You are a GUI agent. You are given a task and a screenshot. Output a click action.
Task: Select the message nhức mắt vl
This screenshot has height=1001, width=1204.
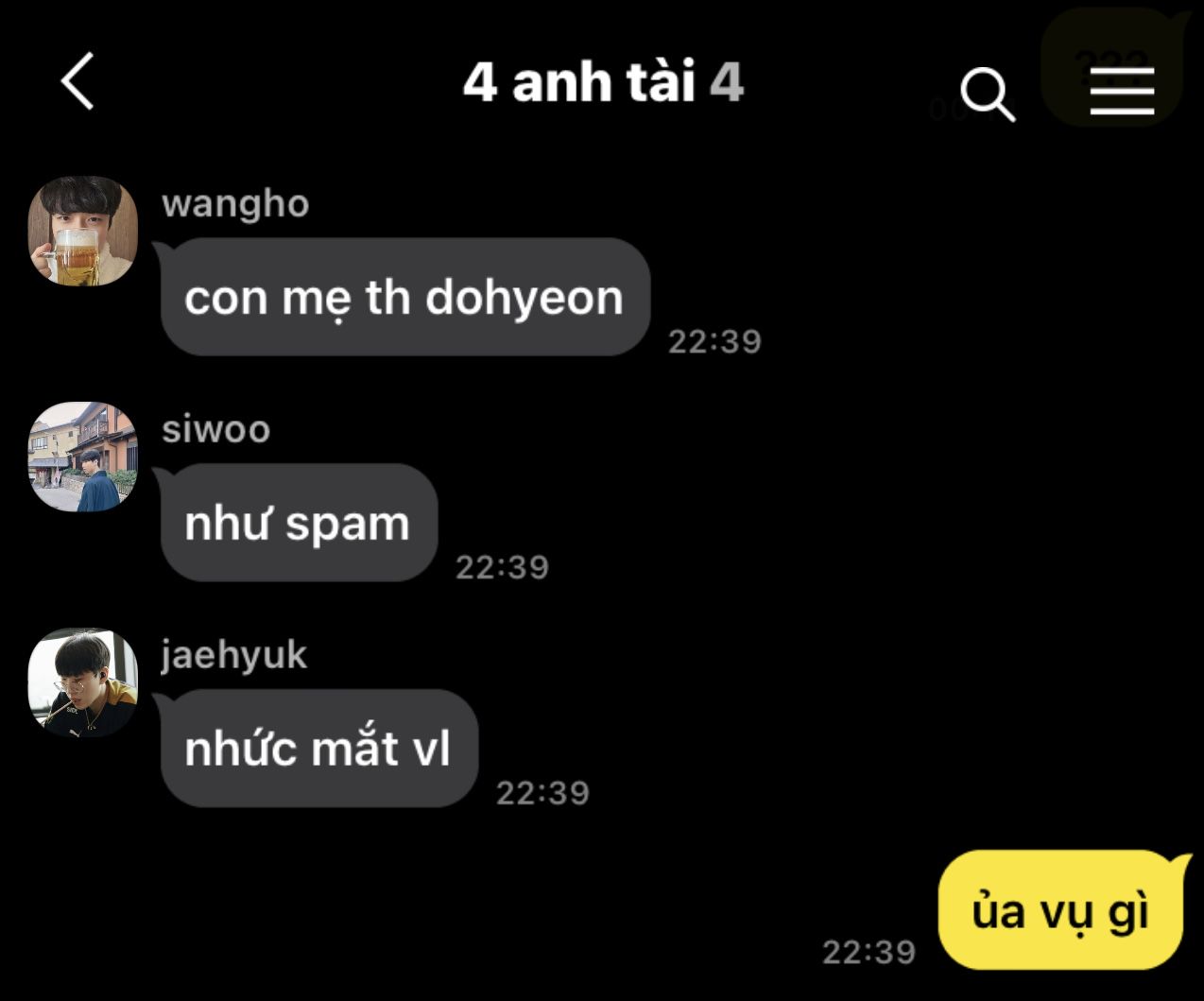[x=318, y=749]
